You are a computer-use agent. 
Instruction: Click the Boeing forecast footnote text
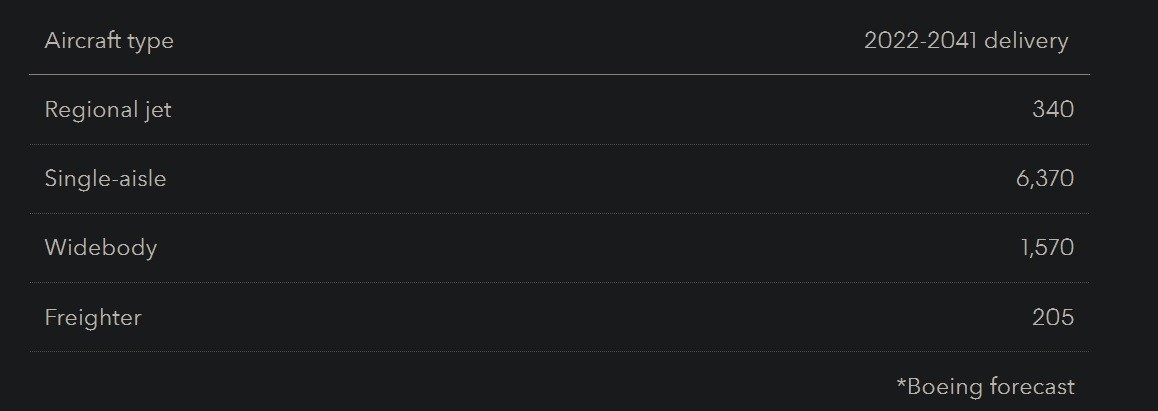click(x=985, y=387)
